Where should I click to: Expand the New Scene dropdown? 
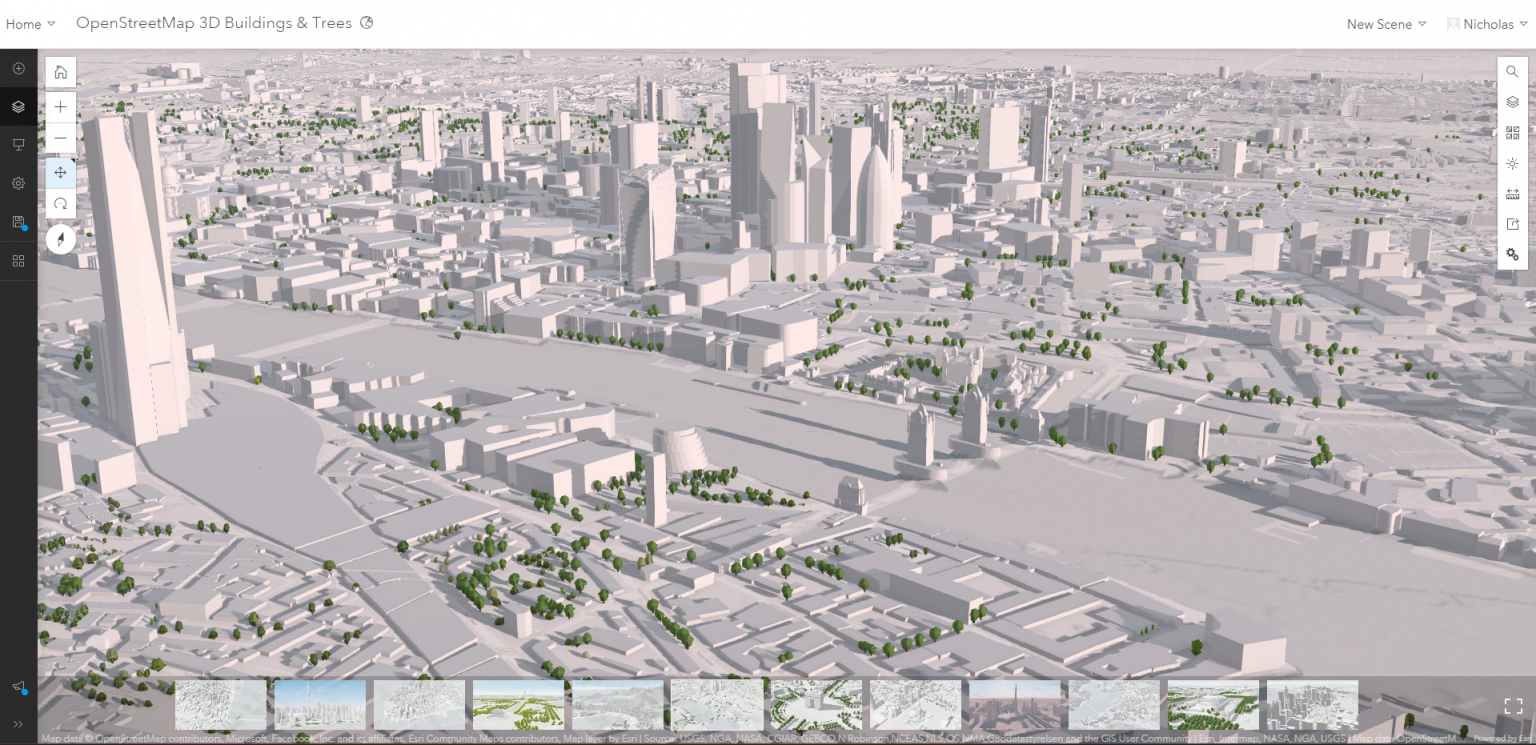(x=1386, y=24)
